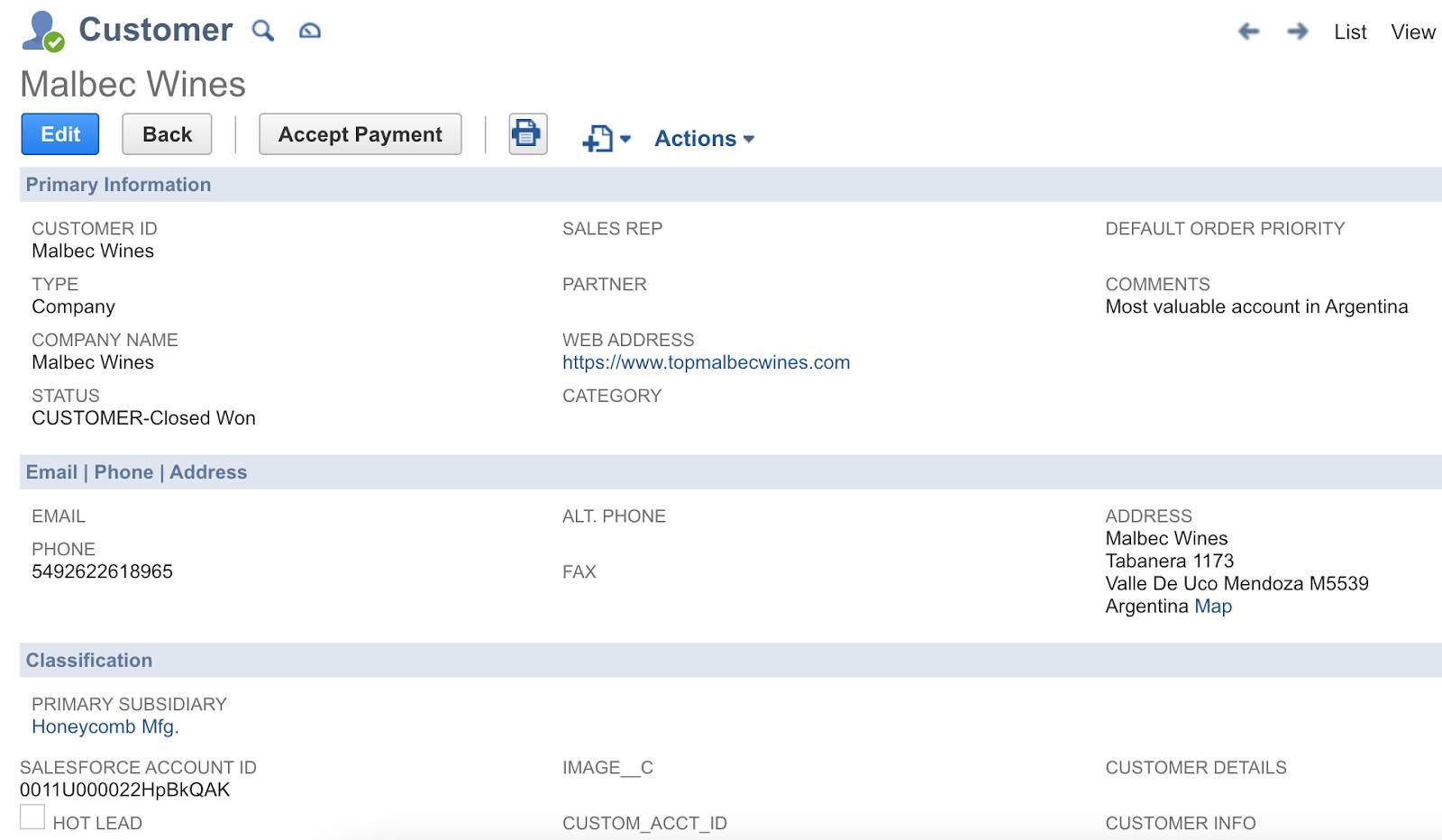This screenshot has width=1442, height=840.
Task: Click the SALES REP field label
Action: coord(612,229)
